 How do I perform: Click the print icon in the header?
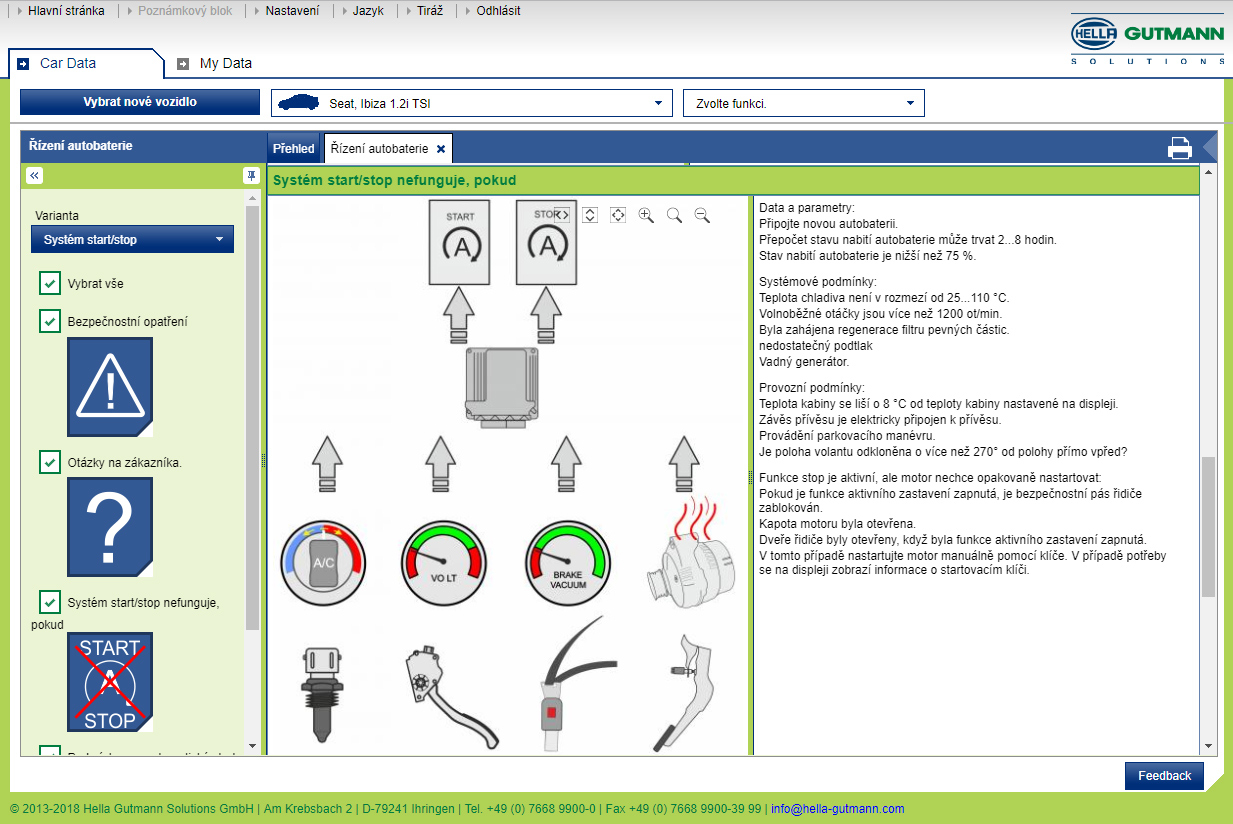[x=1180, y=148]
